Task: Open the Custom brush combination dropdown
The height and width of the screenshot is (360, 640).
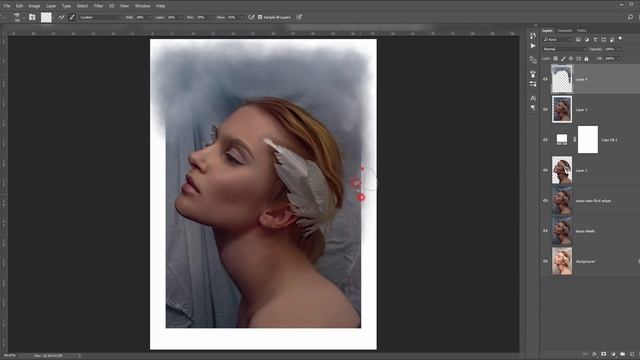Action: point(101,17)
